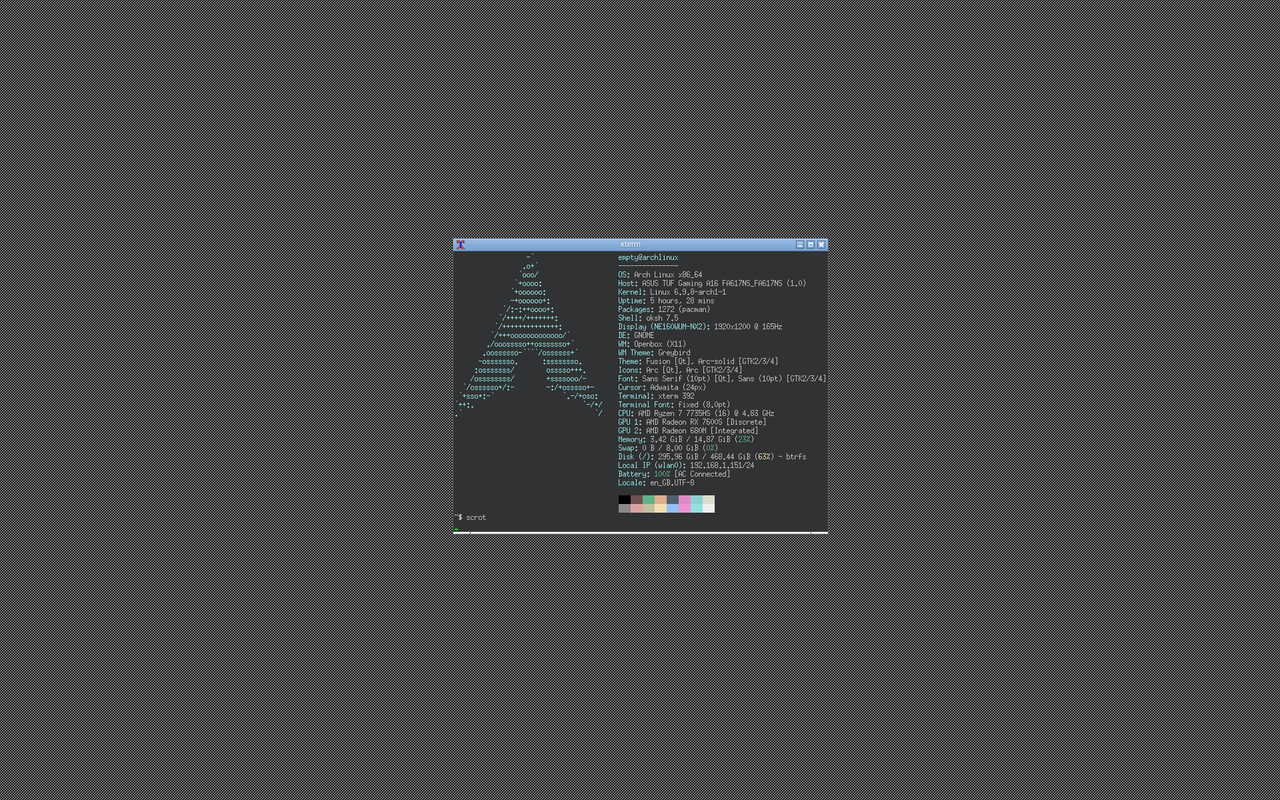Click the pale yellow block in bottom row
This screenshot has width=1280, height=800.
[661, 508]
